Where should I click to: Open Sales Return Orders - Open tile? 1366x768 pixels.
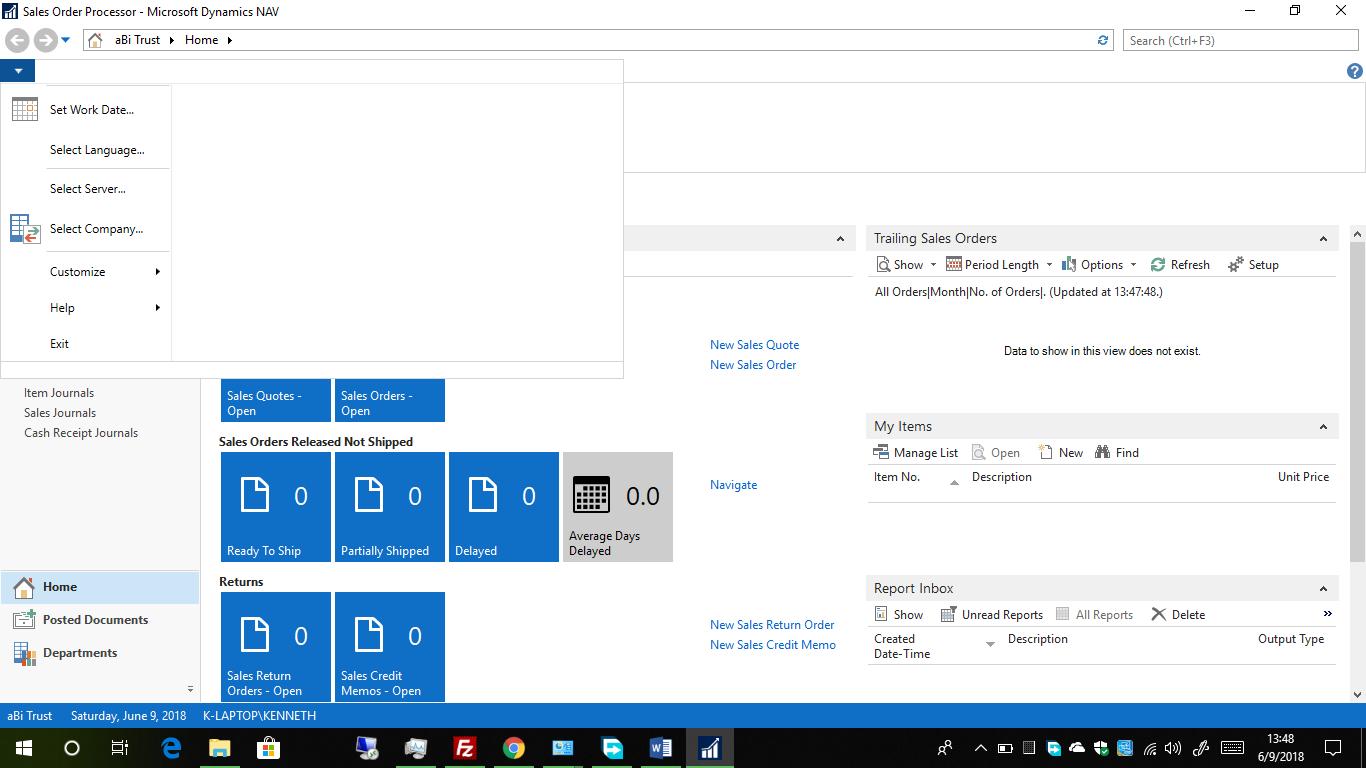coord(276,647)
